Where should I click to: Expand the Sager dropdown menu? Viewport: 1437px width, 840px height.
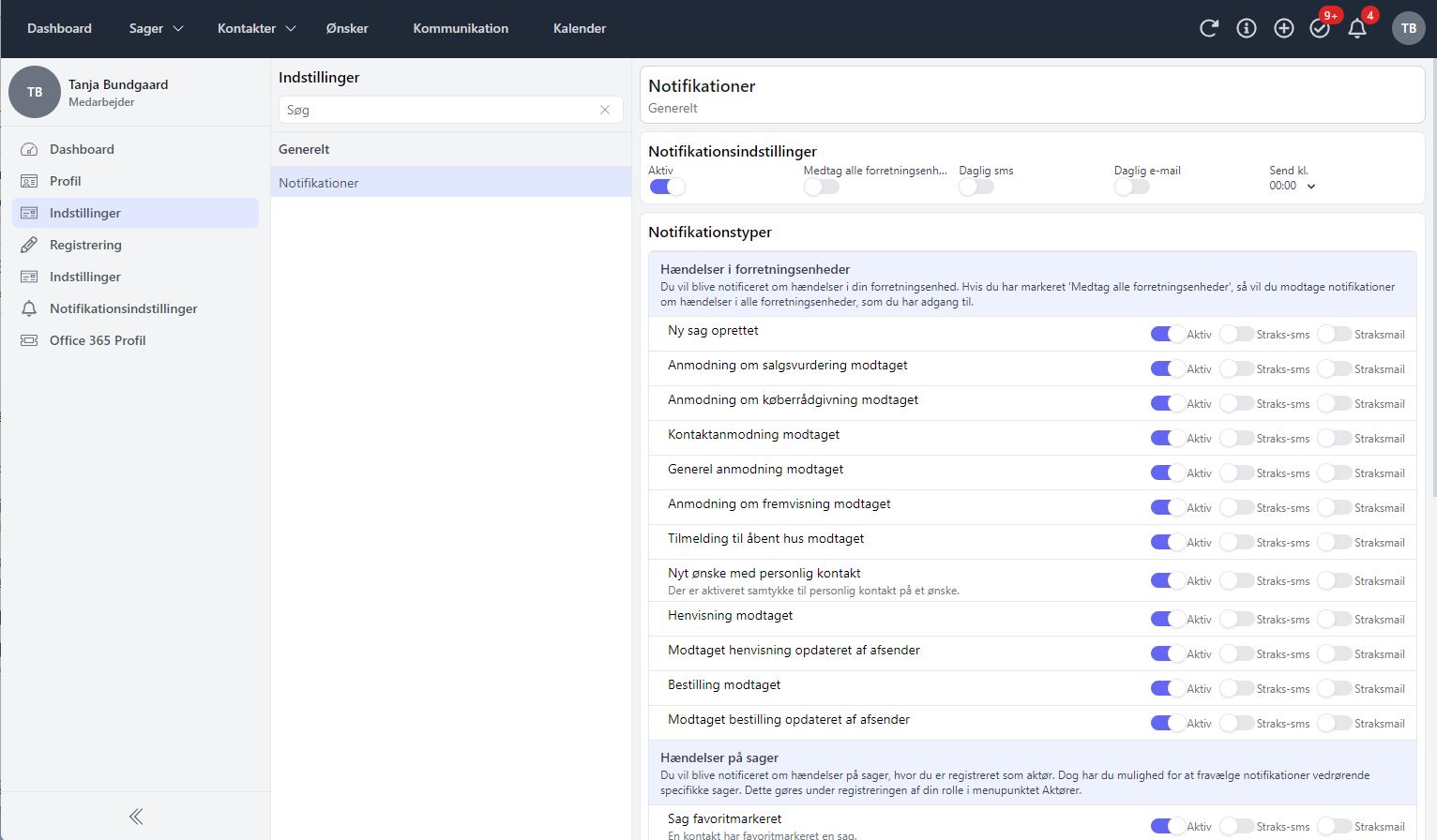pyautogui.click(x=156, y=28)
